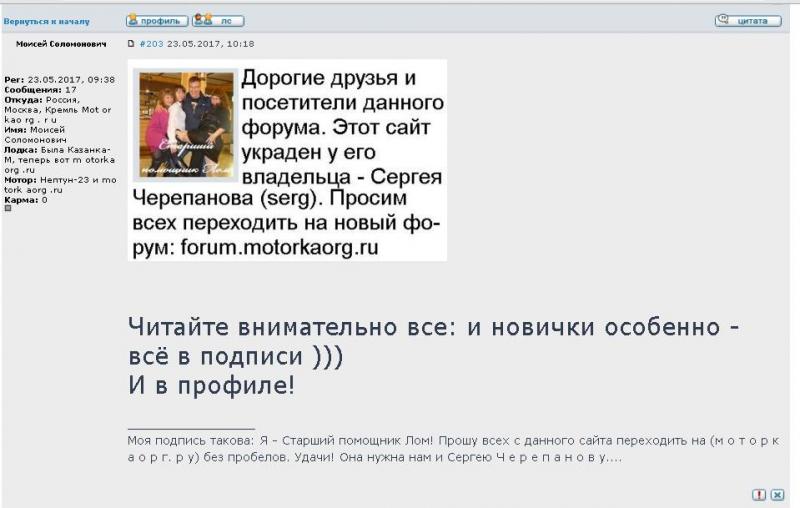Click the "Рег:" registration date line
Image resolution: width=800 pixels, height=508 pixels.
tap(59, 79)
